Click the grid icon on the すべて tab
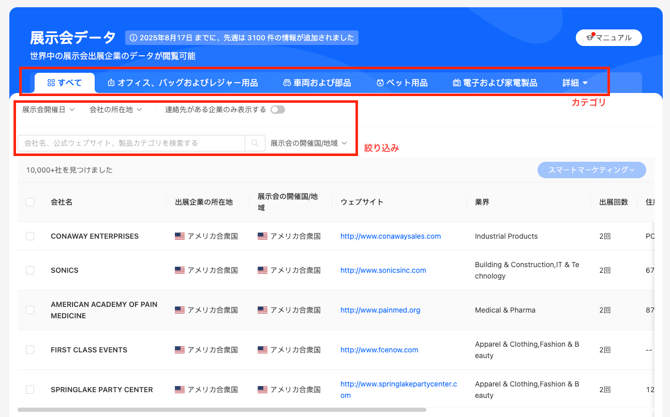The height and width of the screenshot is (417, 670). [52, 83]
